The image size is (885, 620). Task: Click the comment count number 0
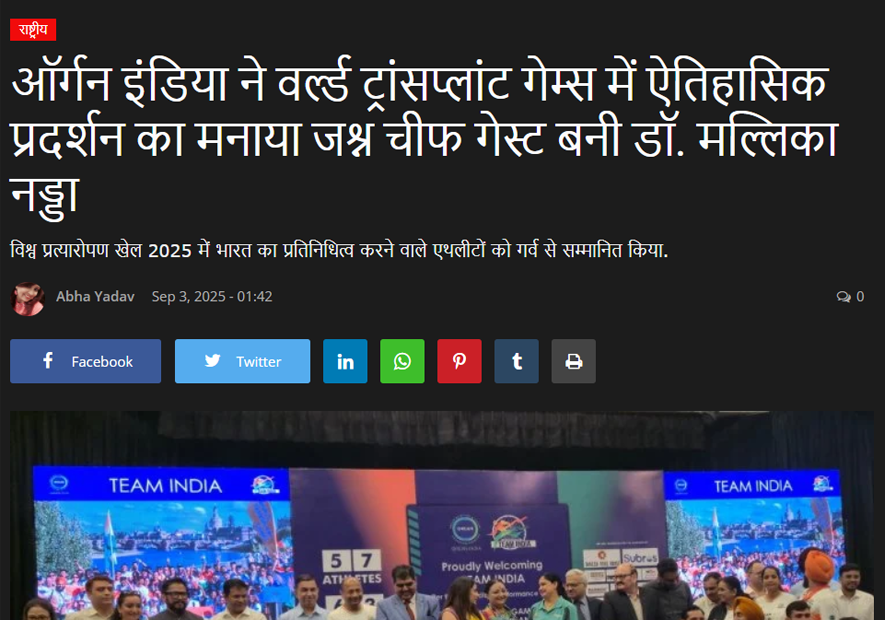pyautogui.click(x=860, y=296)
